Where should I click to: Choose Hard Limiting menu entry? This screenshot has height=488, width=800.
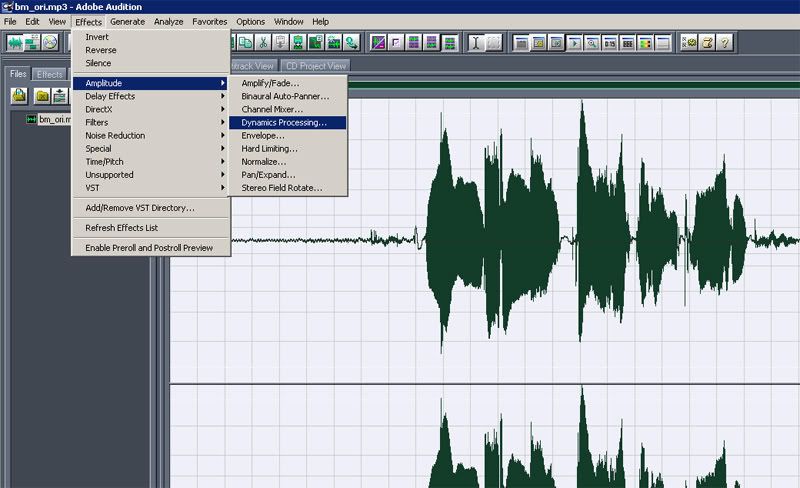288,149
